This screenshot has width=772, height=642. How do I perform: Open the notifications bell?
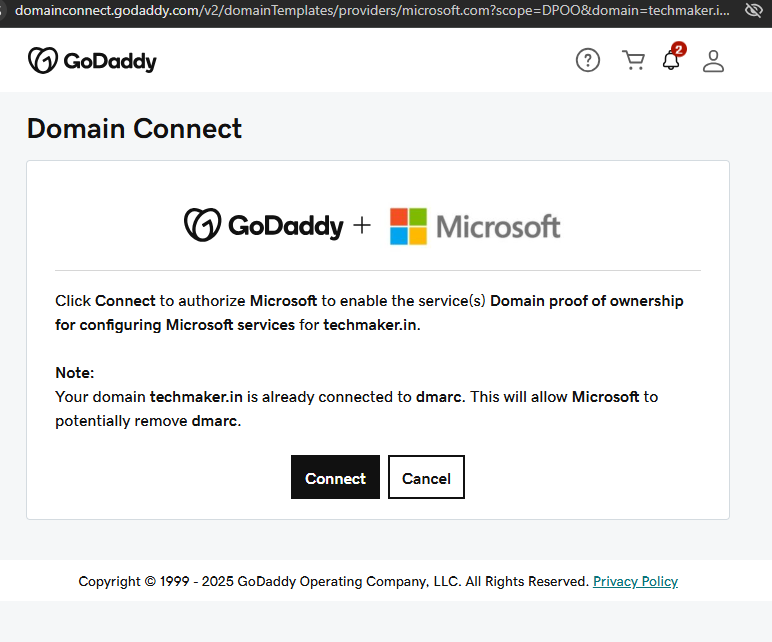coord(671,62)
